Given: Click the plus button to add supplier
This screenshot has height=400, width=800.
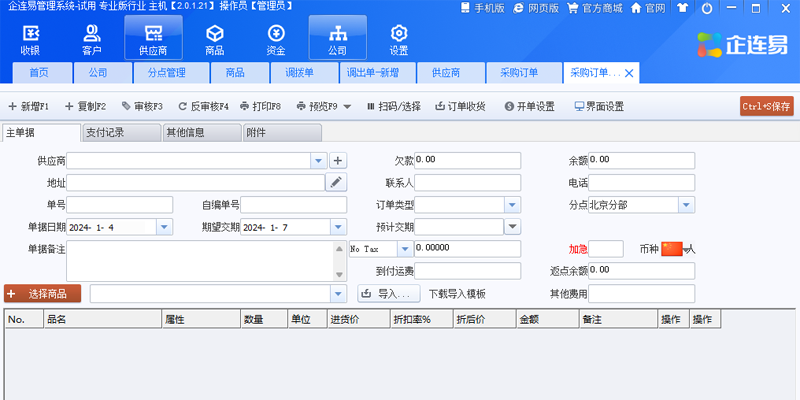Looking at the screenshot, I should 338,161.
